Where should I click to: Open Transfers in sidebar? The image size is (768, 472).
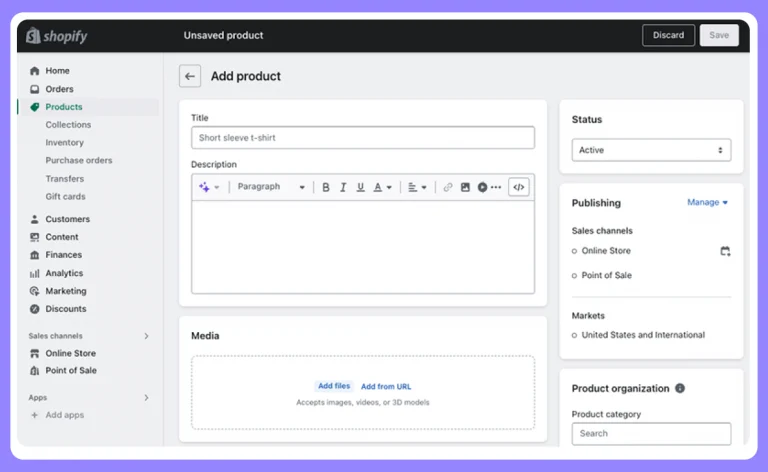click(65, 179)
